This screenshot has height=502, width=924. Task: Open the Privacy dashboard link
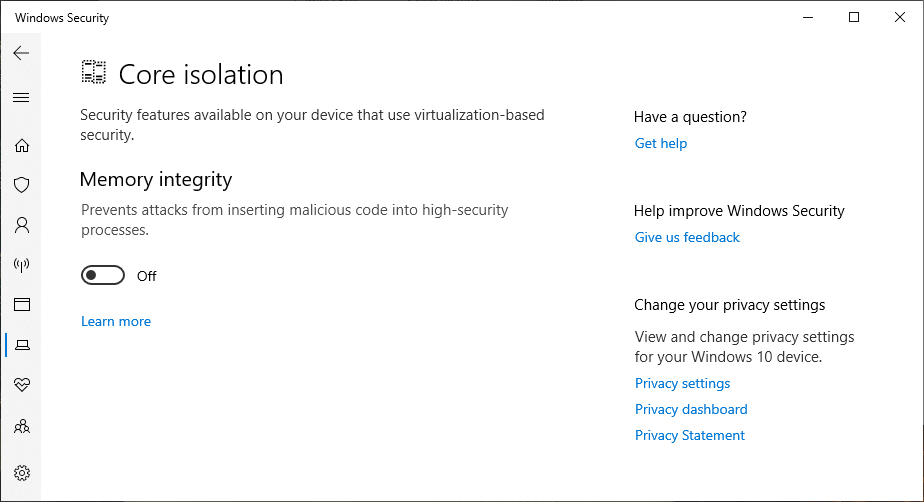691,410
